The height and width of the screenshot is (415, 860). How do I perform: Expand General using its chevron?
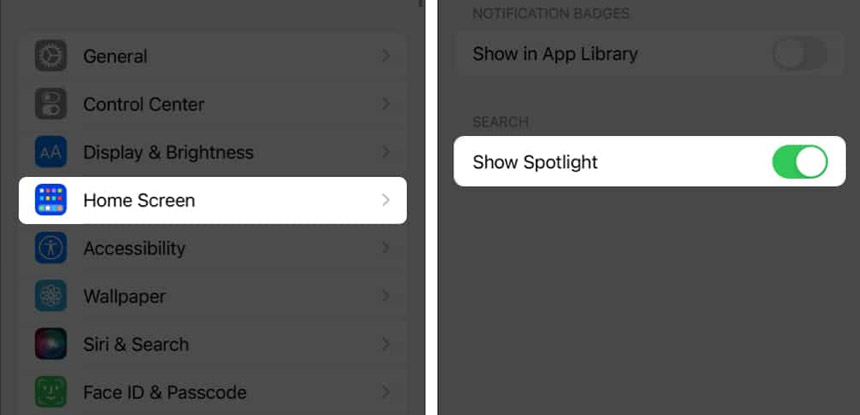click(386, 56)
